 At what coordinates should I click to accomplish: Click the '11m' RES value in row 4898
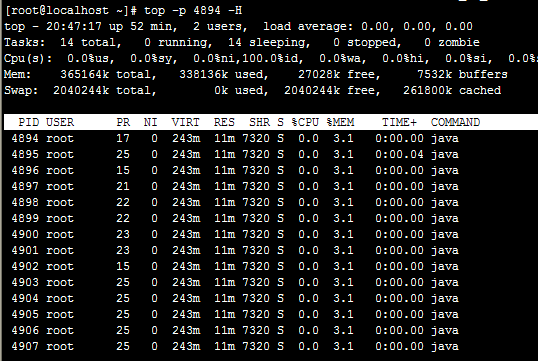224,202
